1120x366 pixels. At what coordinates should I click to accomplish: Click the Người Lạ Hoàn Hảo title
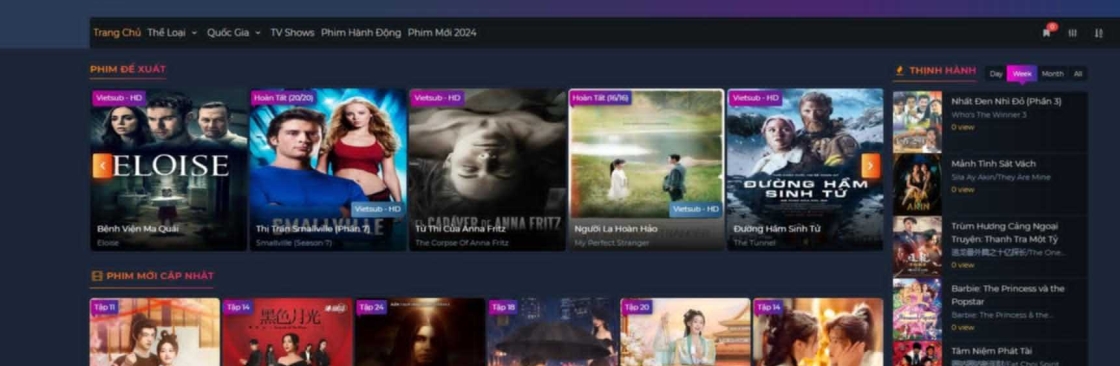click(x=616, y=229)
